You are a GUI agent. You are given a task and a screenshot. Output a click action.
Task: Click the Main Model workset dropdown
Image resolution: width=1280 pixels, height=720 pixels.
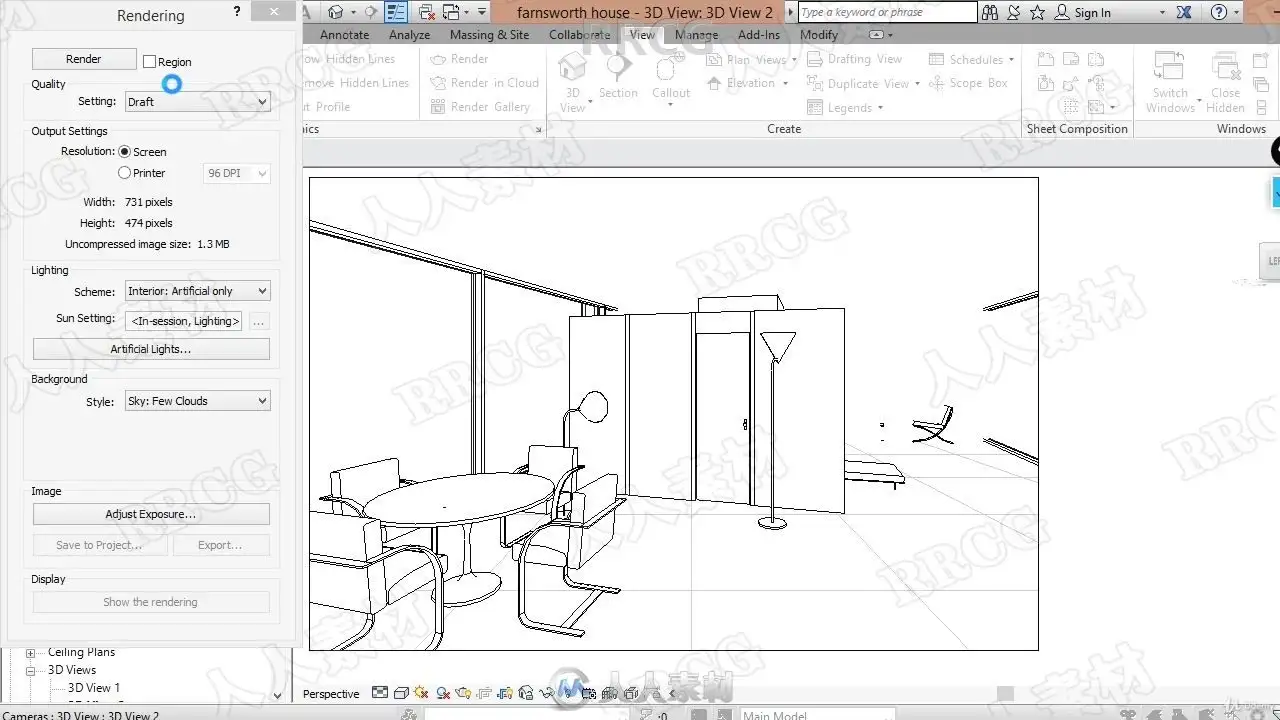point(816,715)
